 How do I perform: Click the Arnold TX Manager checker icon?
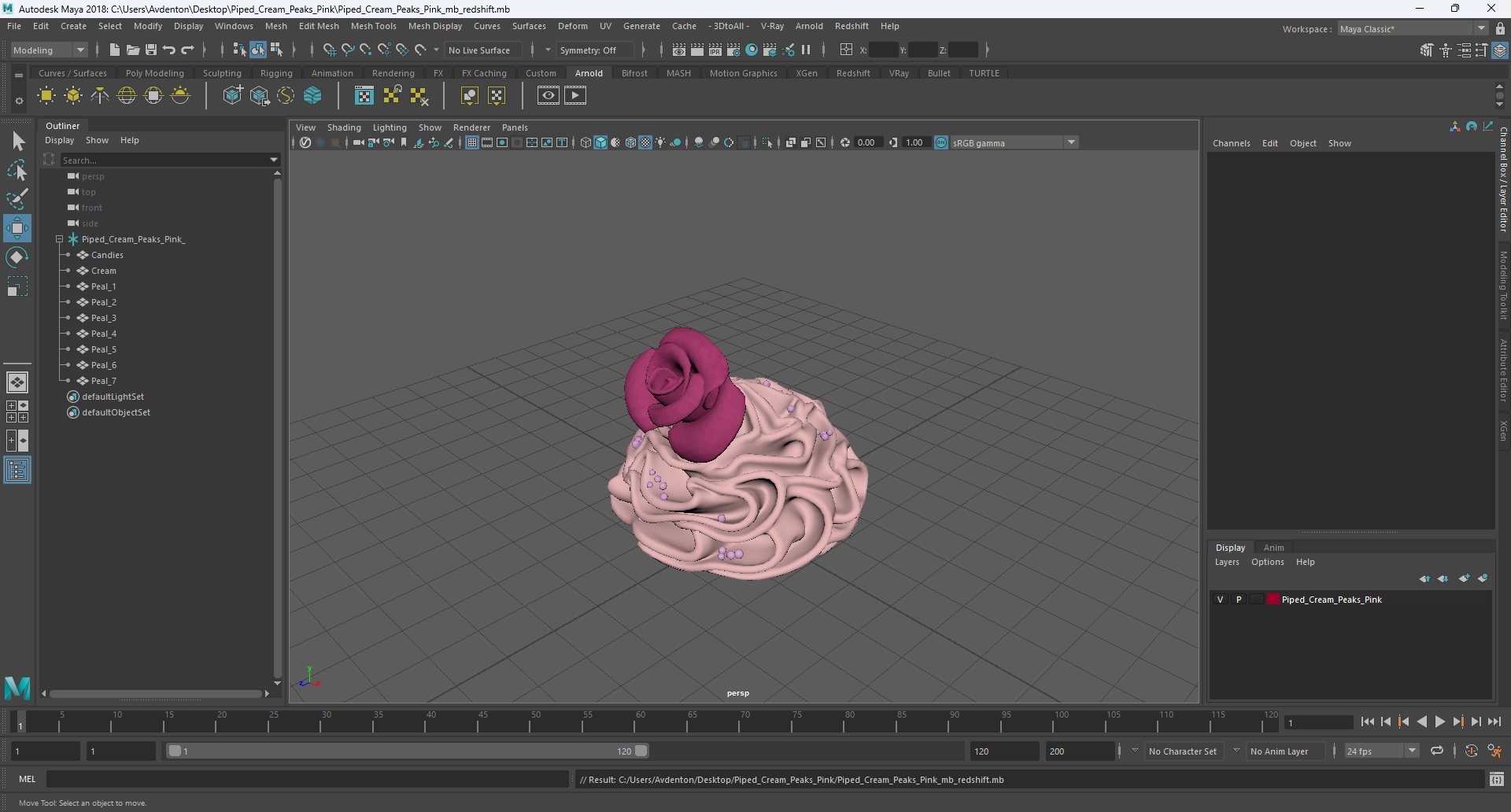pyautogui.click(x=364, y=96)
